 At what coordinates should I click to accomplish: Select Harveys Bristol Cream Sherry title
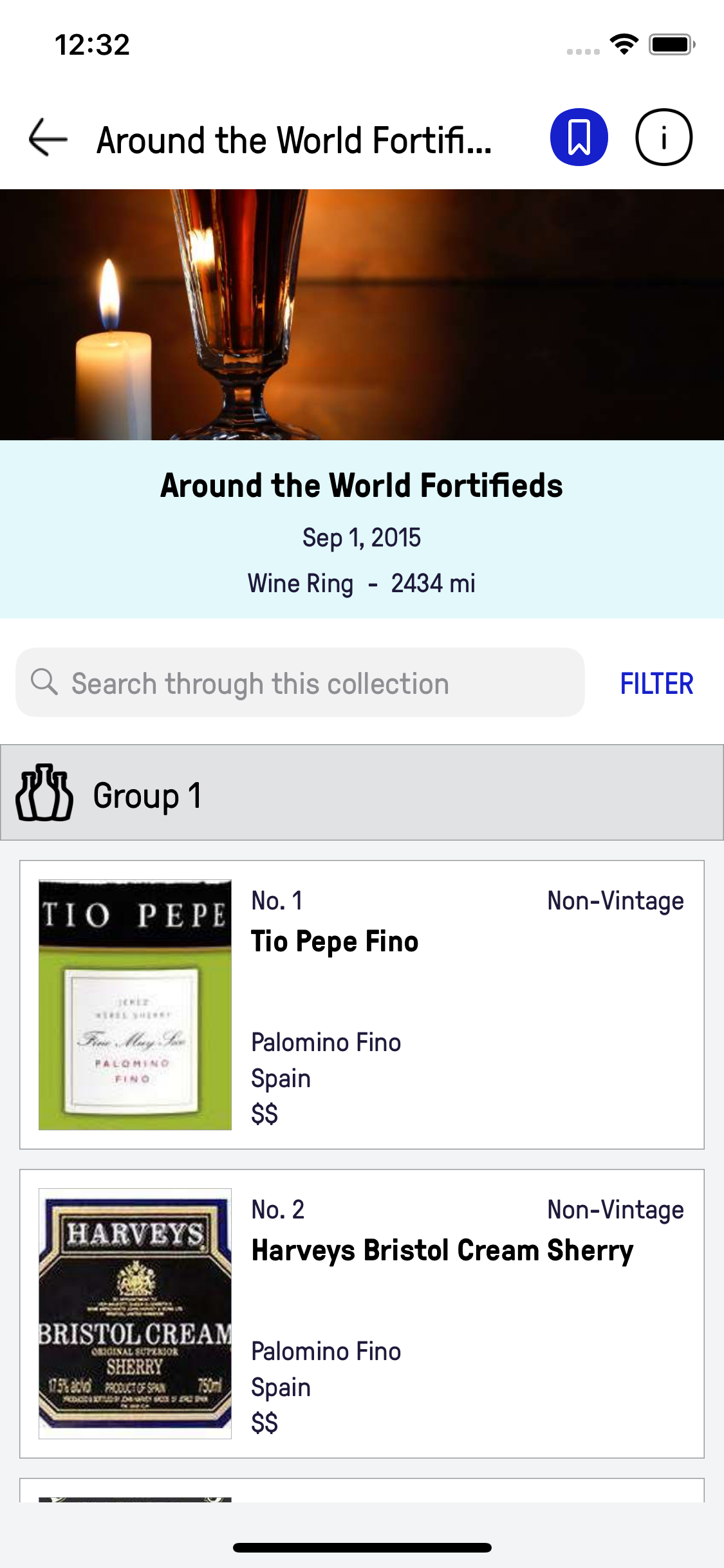442,1251
